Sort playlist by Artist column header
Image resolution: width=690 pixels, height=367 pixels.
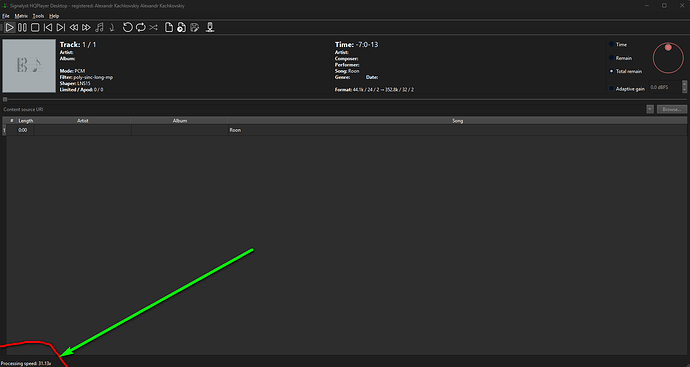(x=83, y=121)
